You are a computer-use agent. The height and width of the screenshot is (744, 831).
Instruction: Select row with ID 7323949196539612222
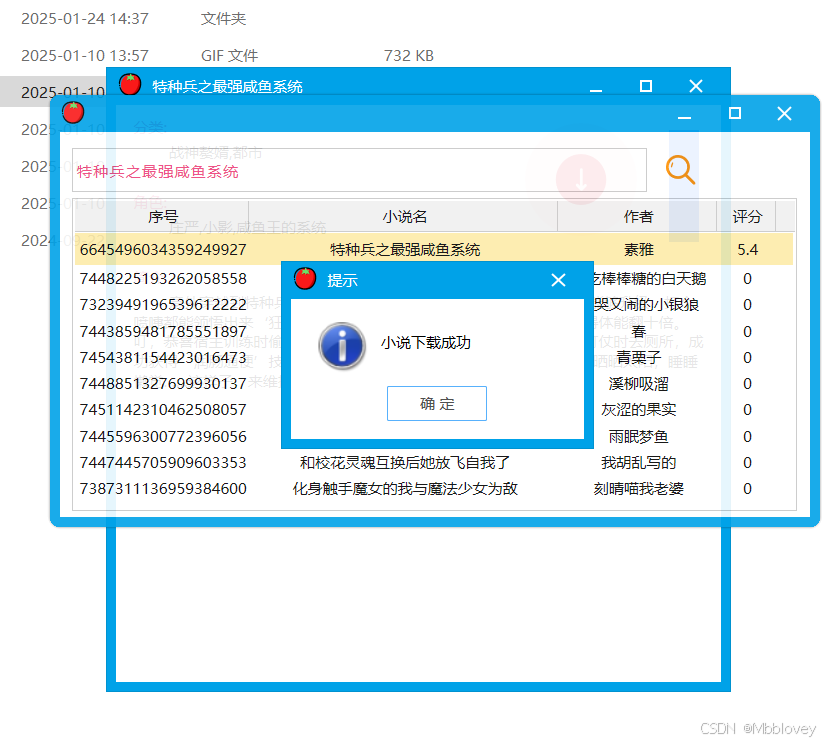(163, 305)
